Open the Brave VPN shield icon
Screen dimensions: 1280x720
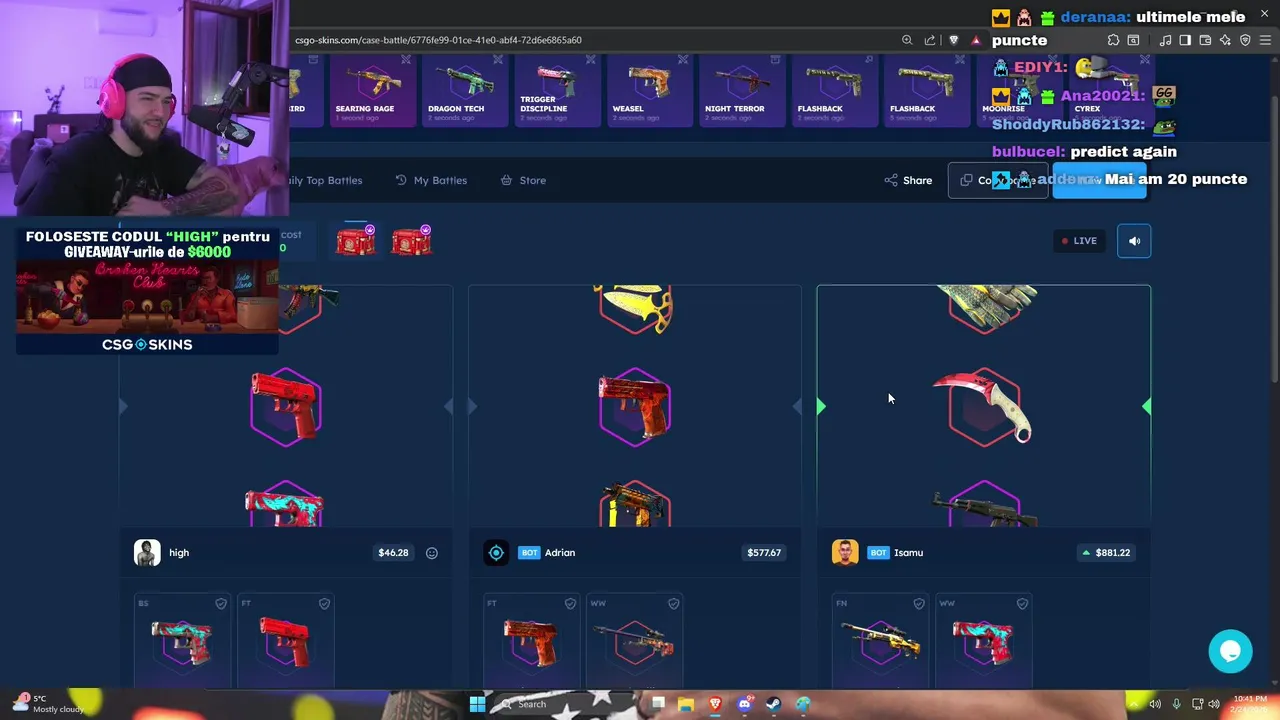[x=1245, y=40]
